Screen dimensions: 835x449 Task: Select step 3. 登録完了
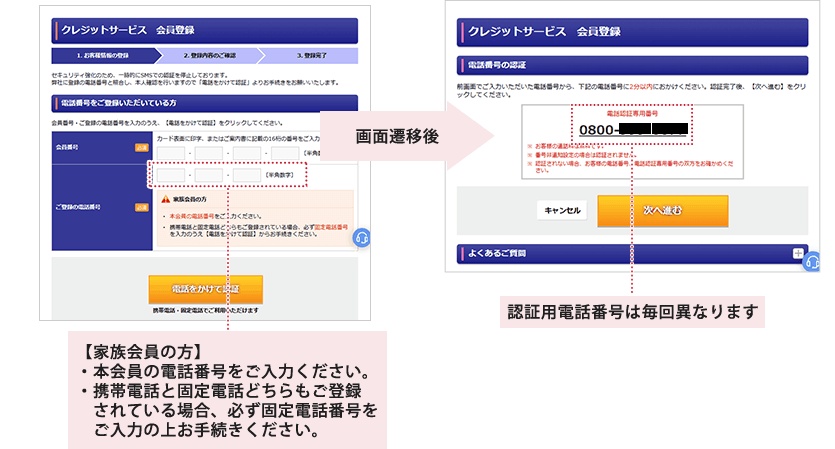[310, 55]
